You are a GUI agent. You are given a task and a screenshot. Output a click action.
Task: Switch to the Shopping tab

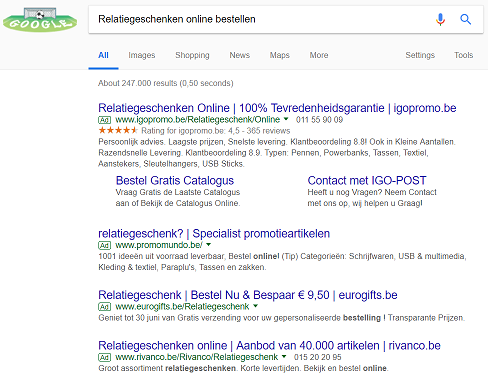tap(192, 55)
